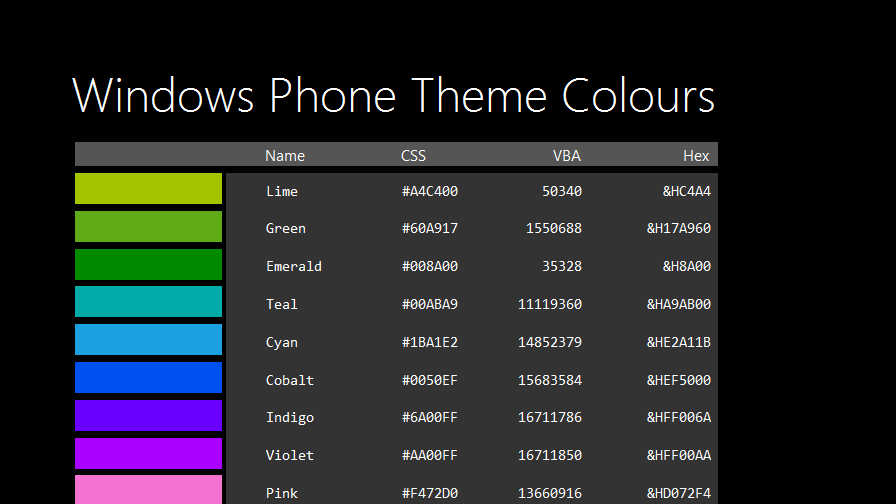Viewport: 896px width, 504px height.
Task: Click Hex value &H17A960
Action: point(679,229)
